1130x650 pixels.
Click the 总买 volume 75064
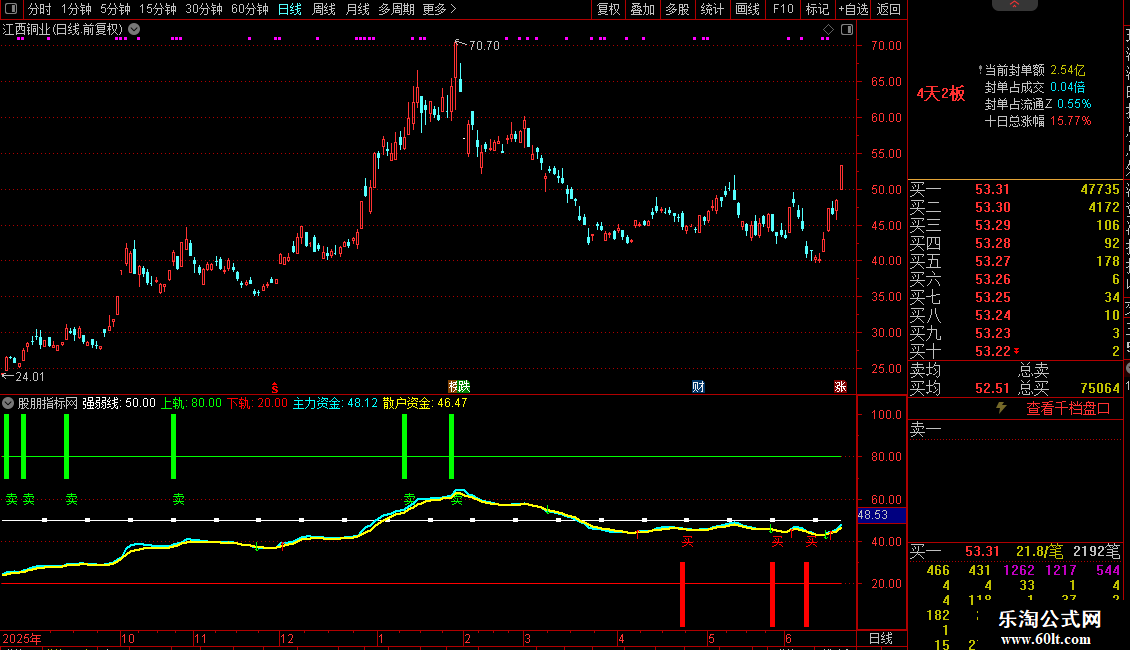click(1100, 388)
